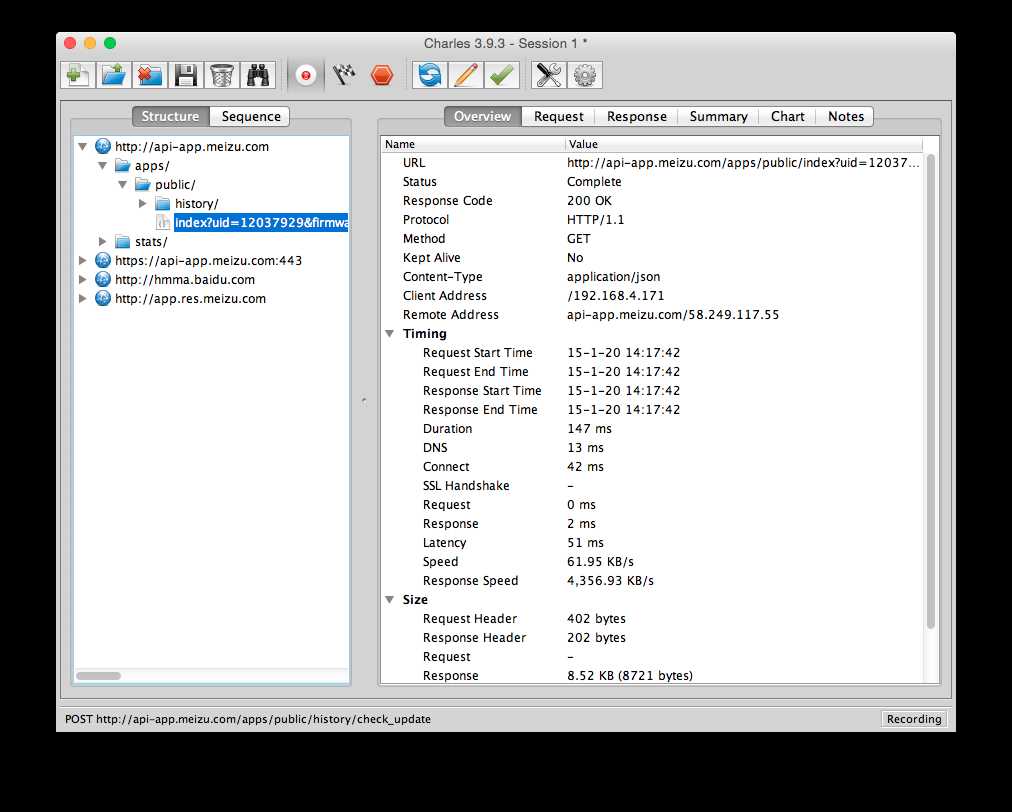The width and height of the screenshot is (1012, 812).
Task: Collapse the http://api-app.meizu.com host node
Action: point(83,147)
